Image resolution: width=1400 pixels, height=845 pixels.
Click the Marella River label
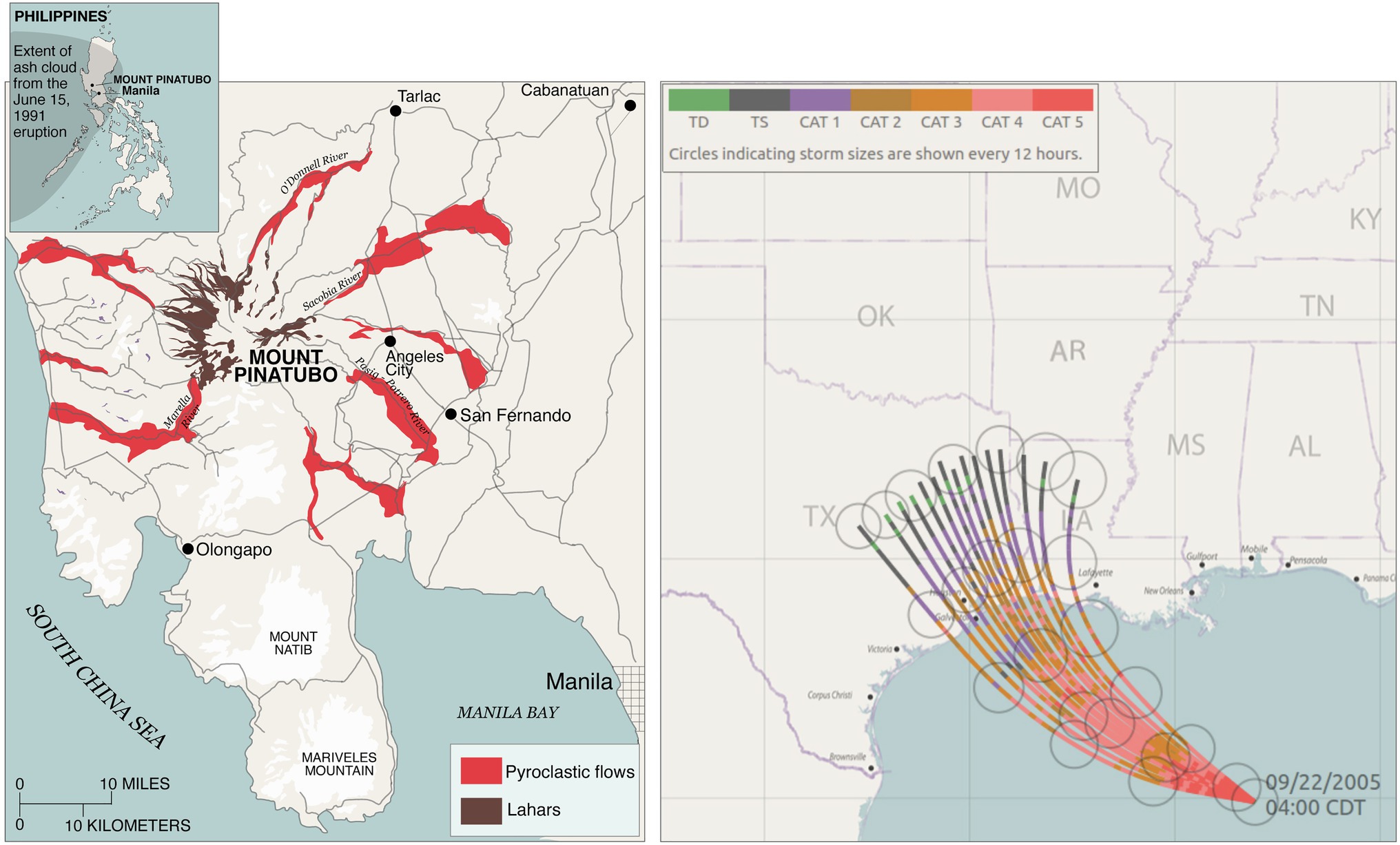(x=182, y=412)
